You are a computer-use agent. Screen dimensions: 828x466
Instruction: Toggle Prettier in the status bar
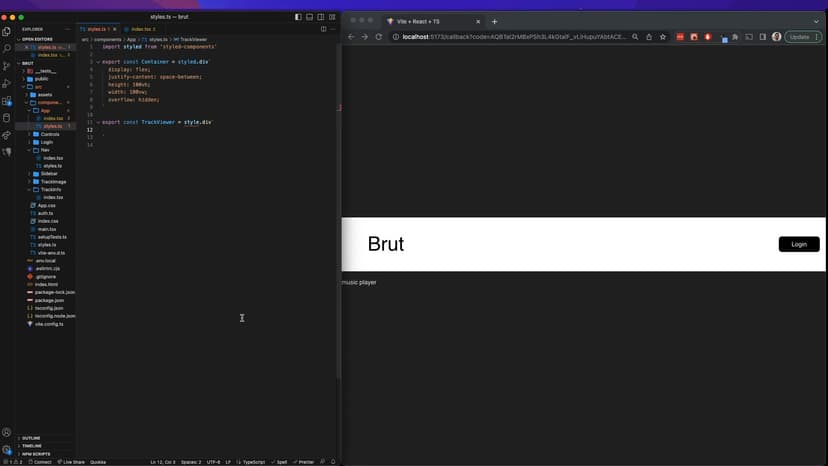pos(306,462)
